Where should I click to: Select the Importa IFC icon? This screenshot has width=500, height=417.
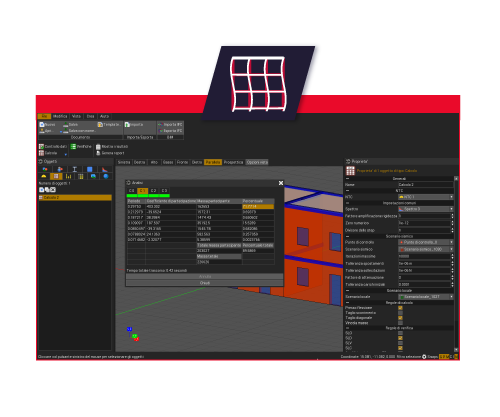click(161, 124)
